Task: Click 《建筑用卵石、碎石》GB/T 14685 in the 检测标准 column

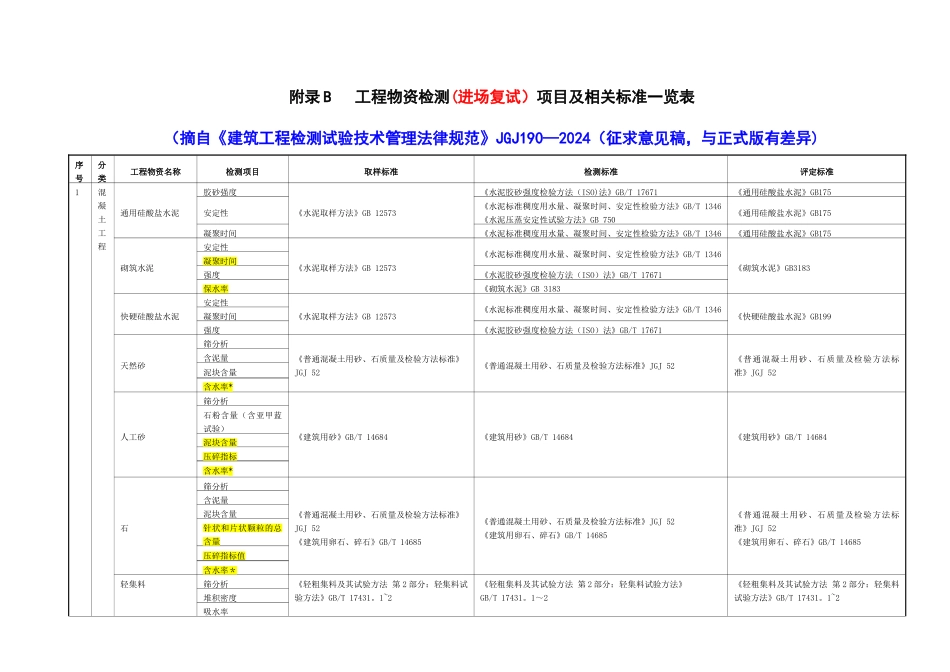Action: point(545,536)
